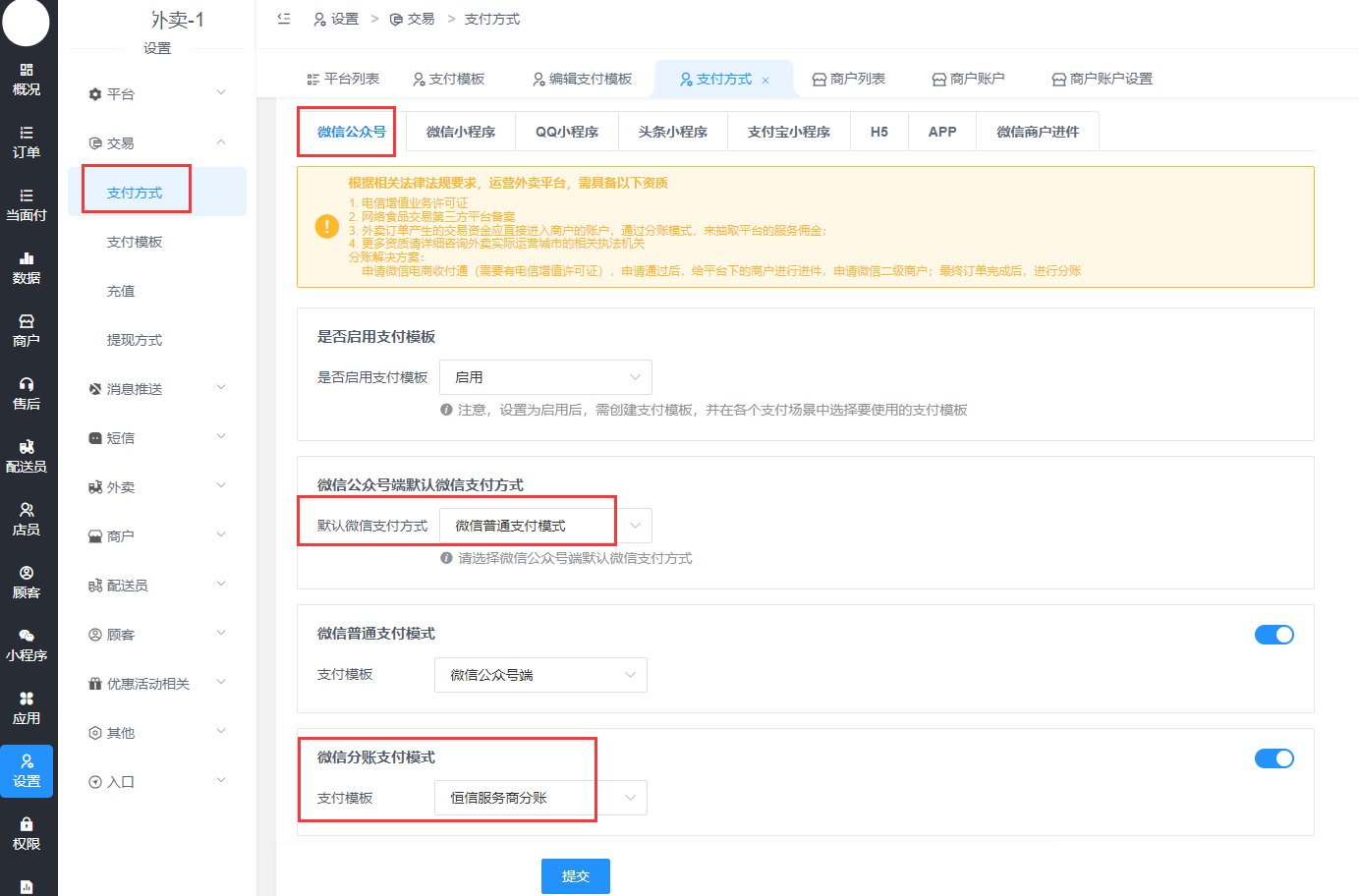Click the 设置 breadcrumb link

336,19
